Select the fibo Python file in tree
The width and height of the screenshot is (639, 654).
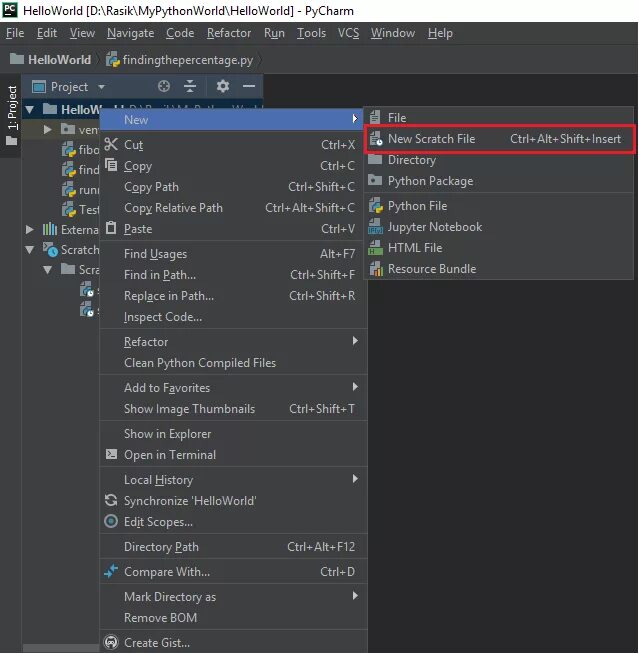pyautogui.click(x=81, y=149)
